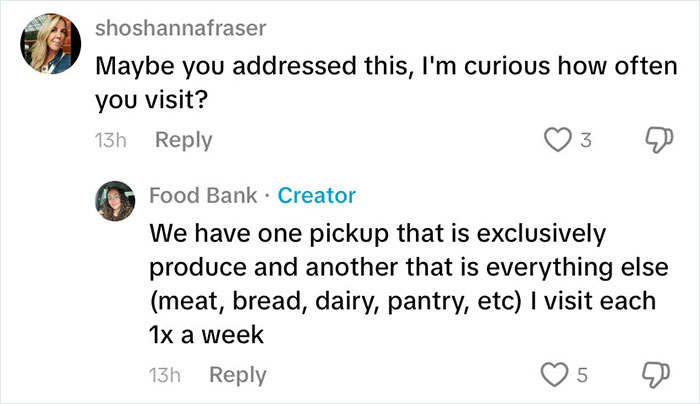Image resolution: width=700 pixels, height=404 pixels.
Task: Reply to shoshannafraser's comment
Action: pyautogui.click(x=183, y=140)
